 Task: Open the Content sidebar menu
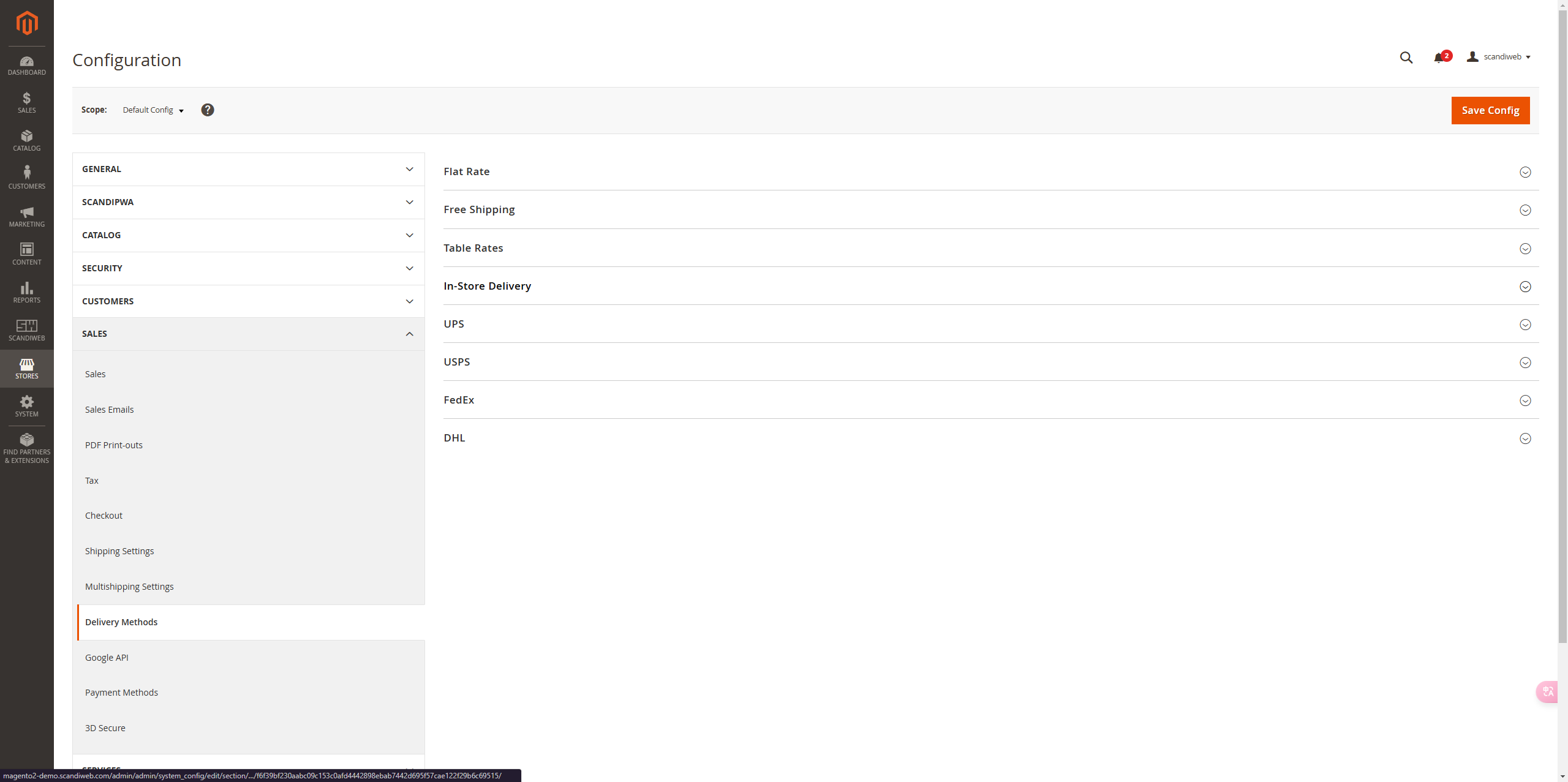coord(27,254)
